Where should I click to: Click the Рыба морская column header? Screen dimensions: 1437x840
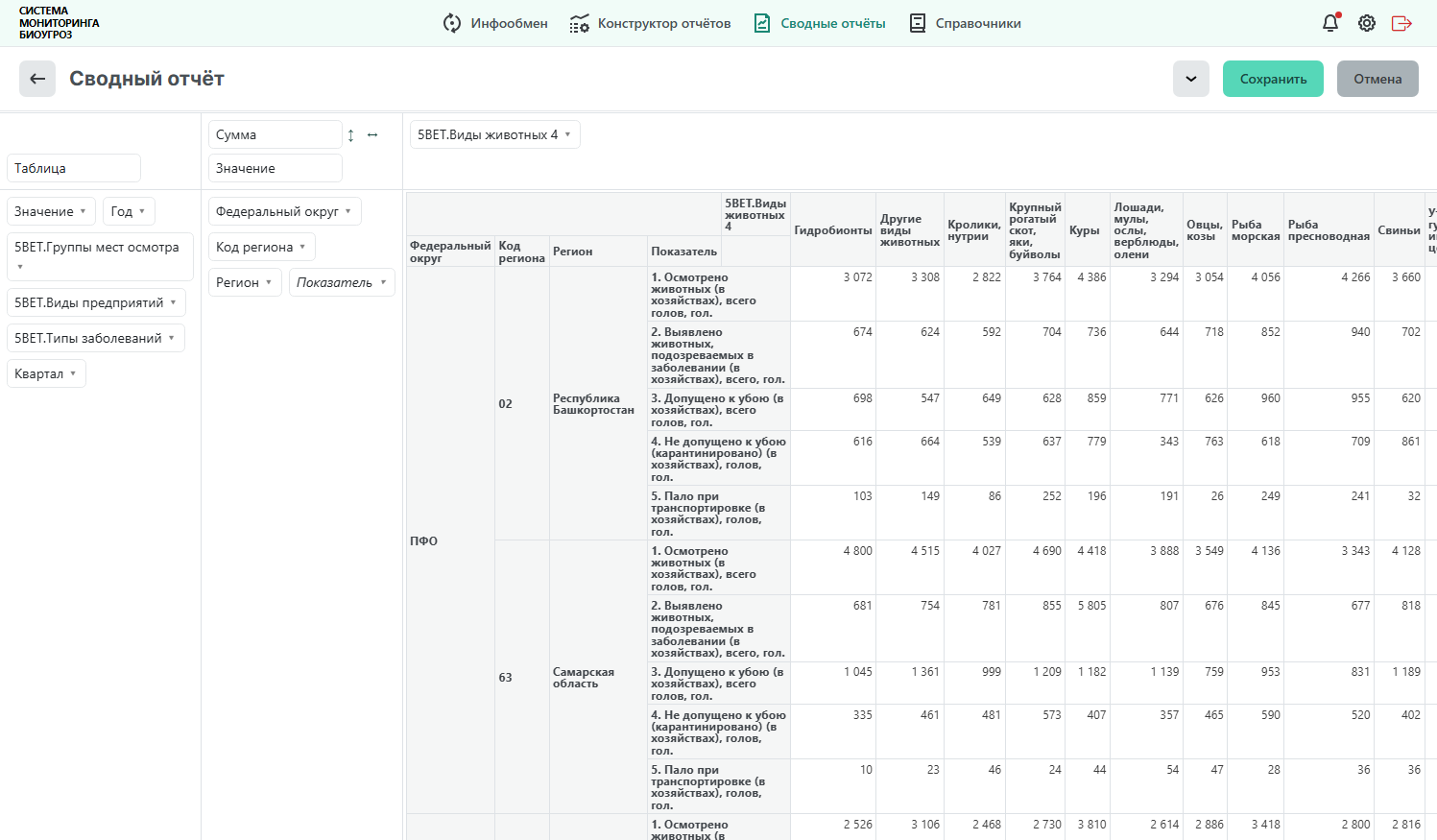[1256, 230]
